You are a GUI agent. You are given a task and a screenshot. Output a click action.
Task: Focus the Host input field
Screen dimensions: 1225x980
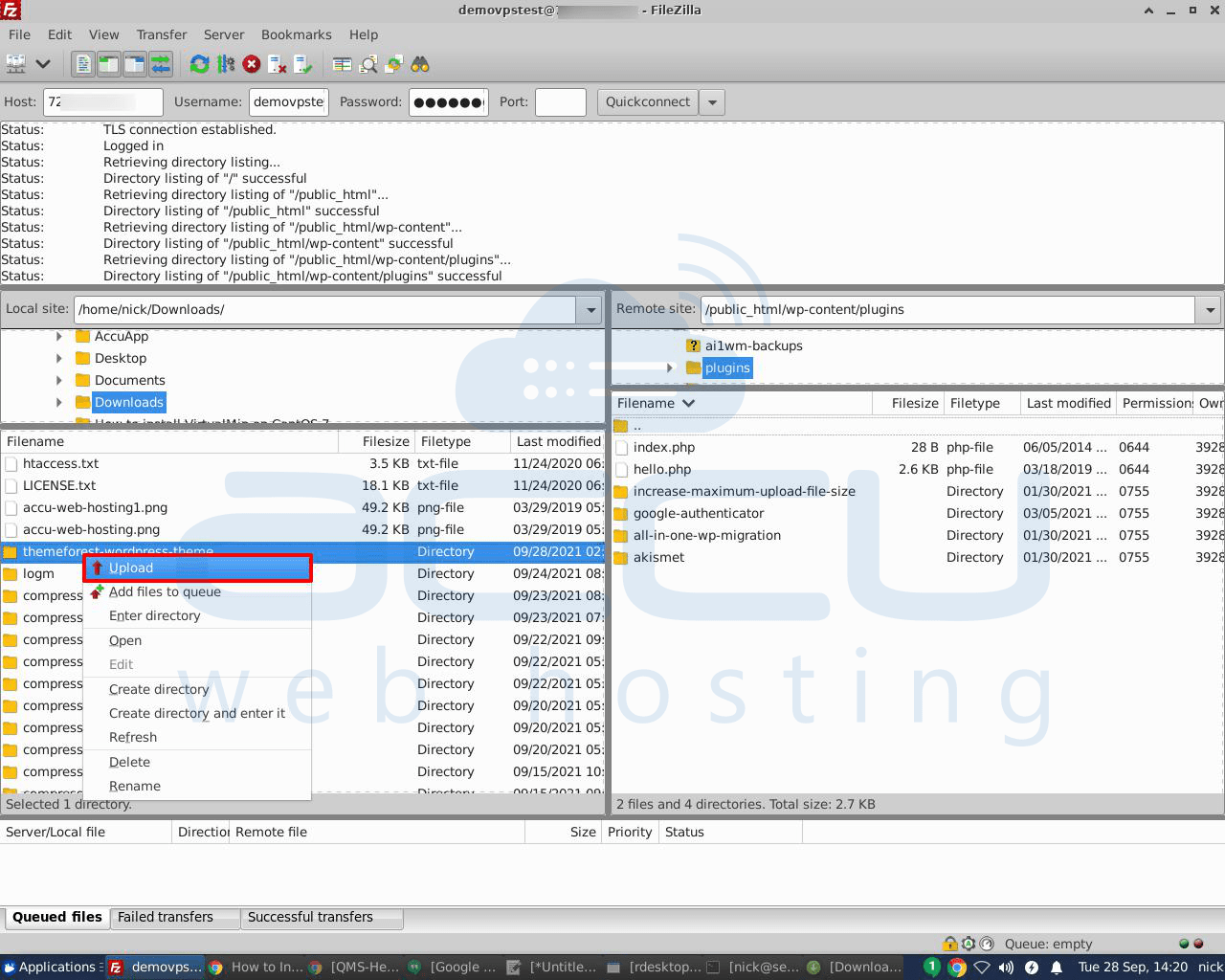tap(103, 101)
